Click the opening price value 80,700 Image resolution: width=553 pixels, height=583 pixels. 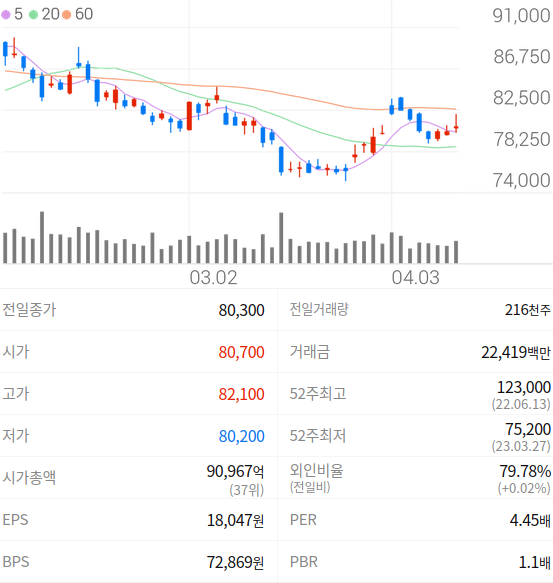click(x=241, y=352)
